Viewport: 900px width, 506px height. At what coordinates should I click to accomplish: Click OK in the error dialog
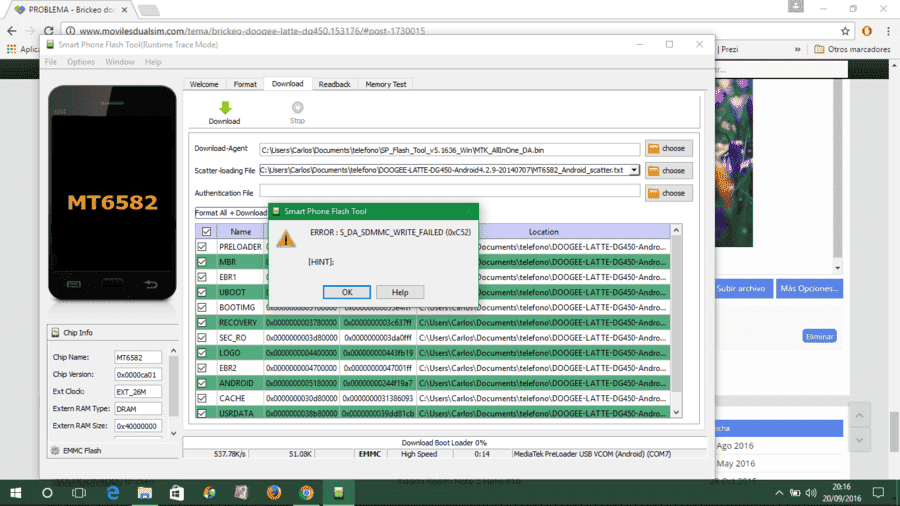click(347, 293)
